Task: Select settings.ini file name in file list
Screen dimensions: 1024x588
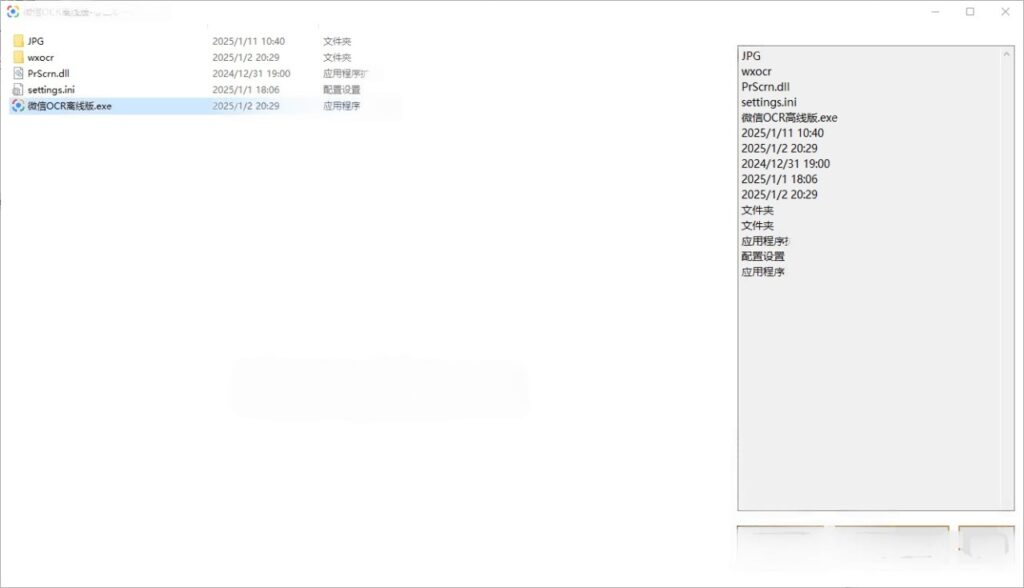Action: (51, 90)
